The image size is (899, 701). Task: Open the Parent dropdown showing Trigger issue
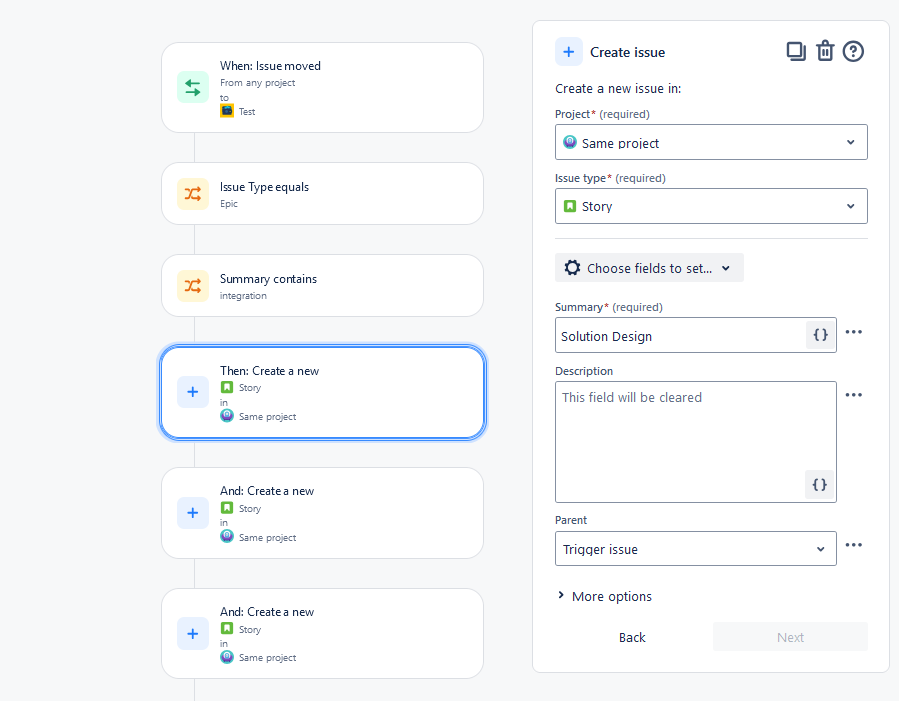[x=695, y=549]
